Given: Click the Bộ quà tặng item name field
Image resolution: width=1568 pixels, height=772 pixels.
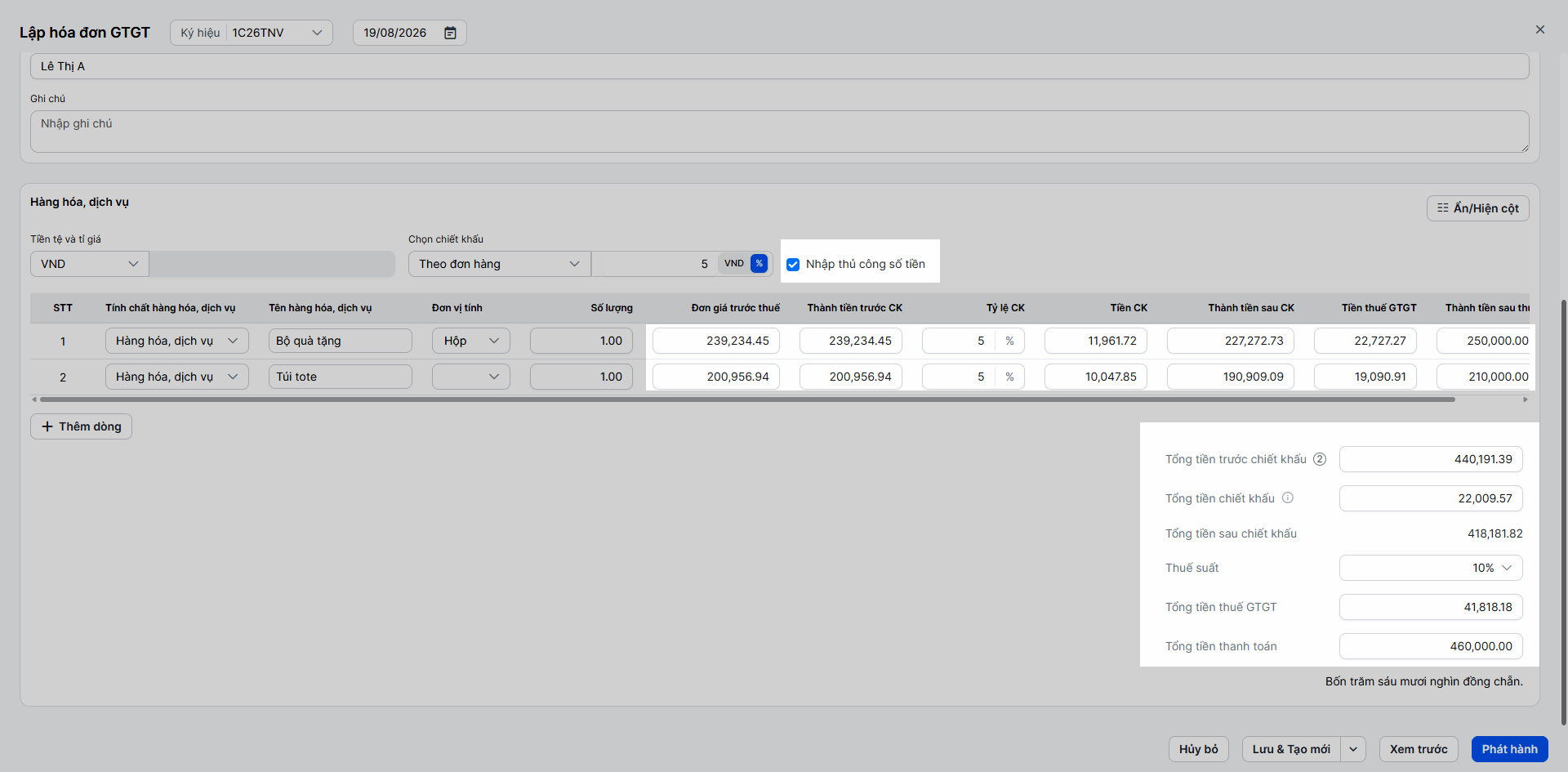Looking at the screenshot, I should point(341,341).
